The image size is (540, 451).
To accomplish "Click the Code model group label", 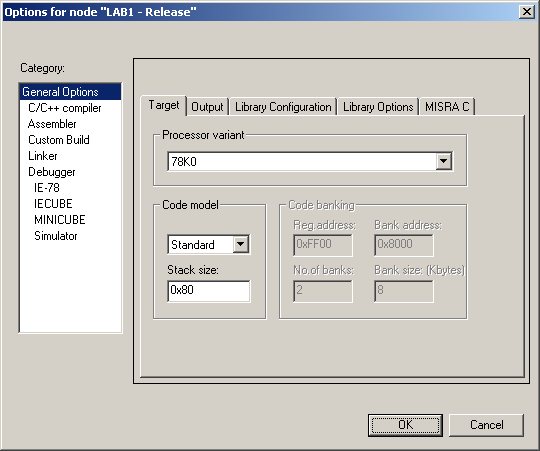I will 190,205.
